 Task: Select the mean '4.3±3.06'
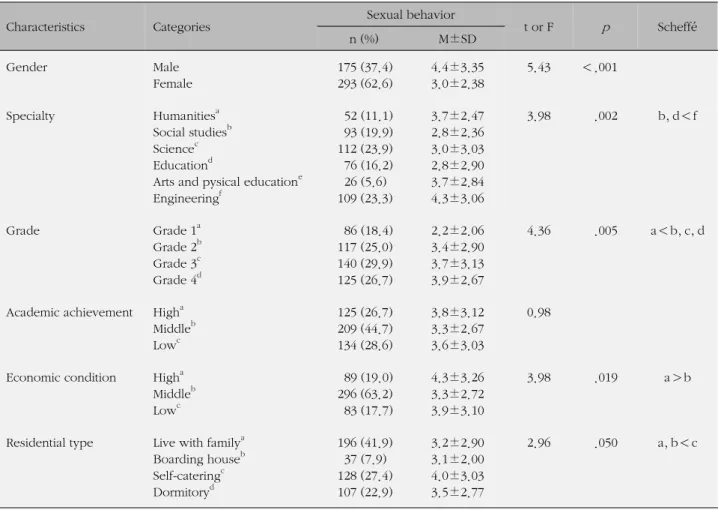[457, 198]
